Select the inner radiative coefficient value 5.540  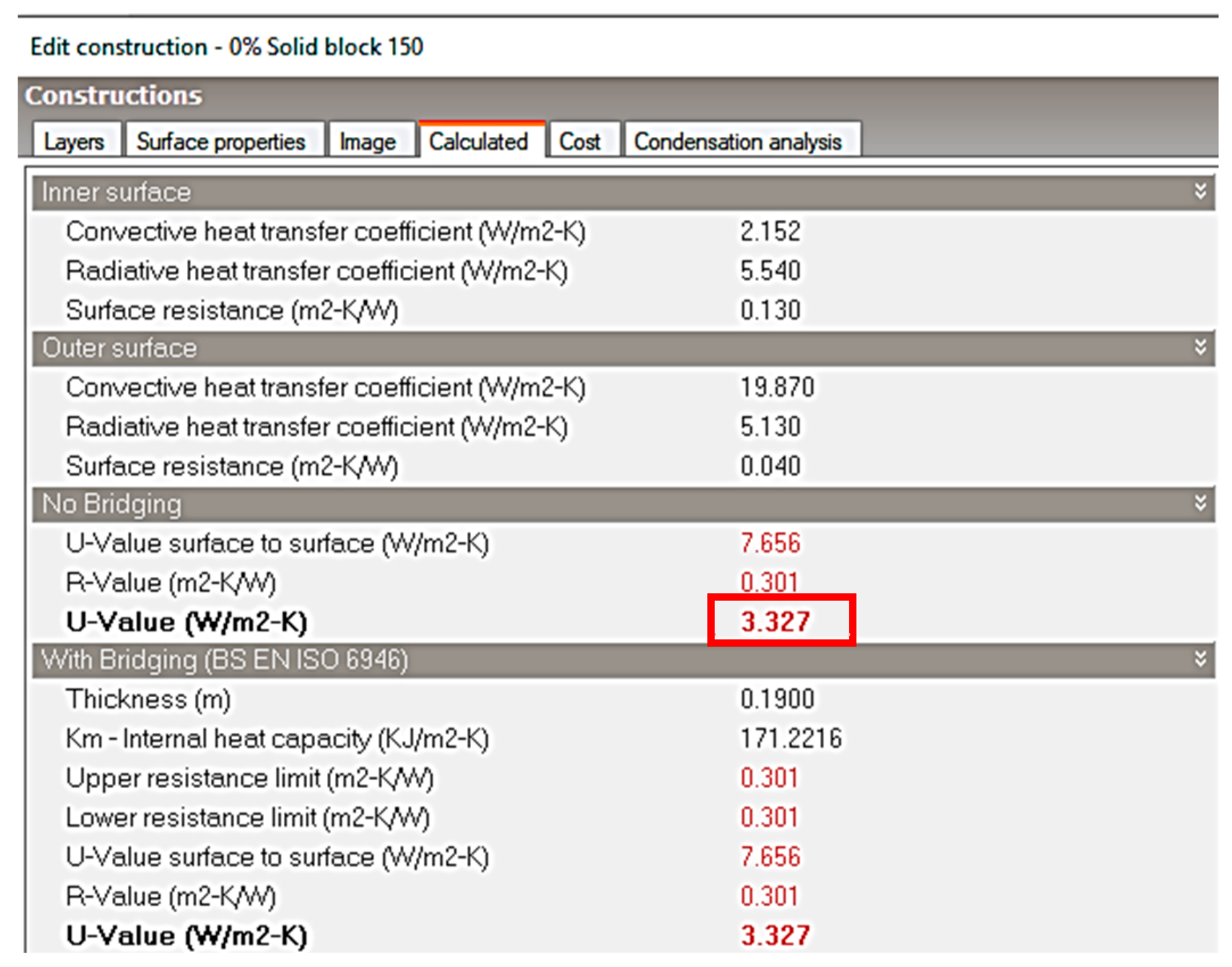pyautogui.click(x=770, y=271)
